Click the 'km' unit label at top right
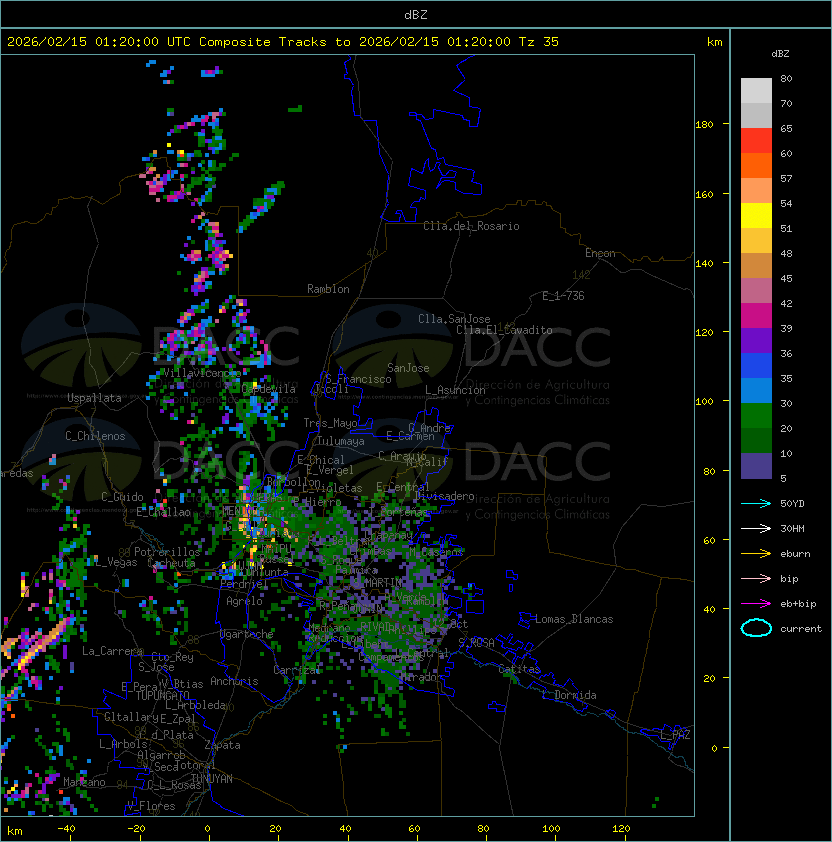Screen dimensions: 832x842 click(714, 42)
